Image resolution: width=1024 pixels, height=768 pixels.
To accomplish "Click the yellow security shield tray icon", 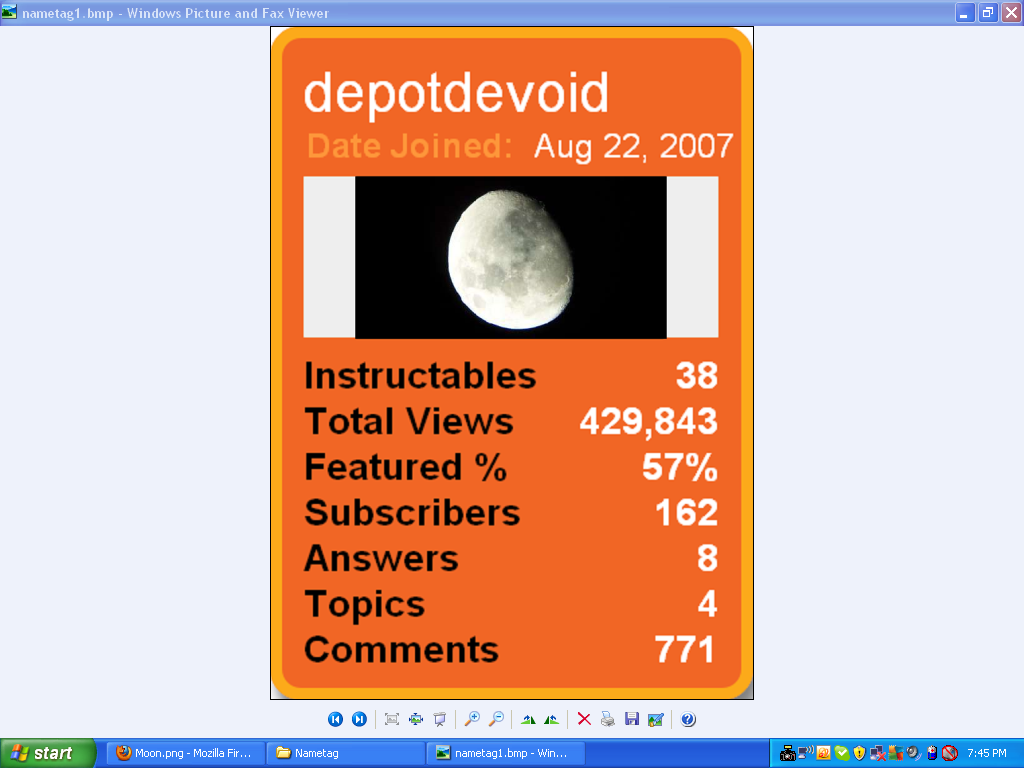I will (859, 753).
